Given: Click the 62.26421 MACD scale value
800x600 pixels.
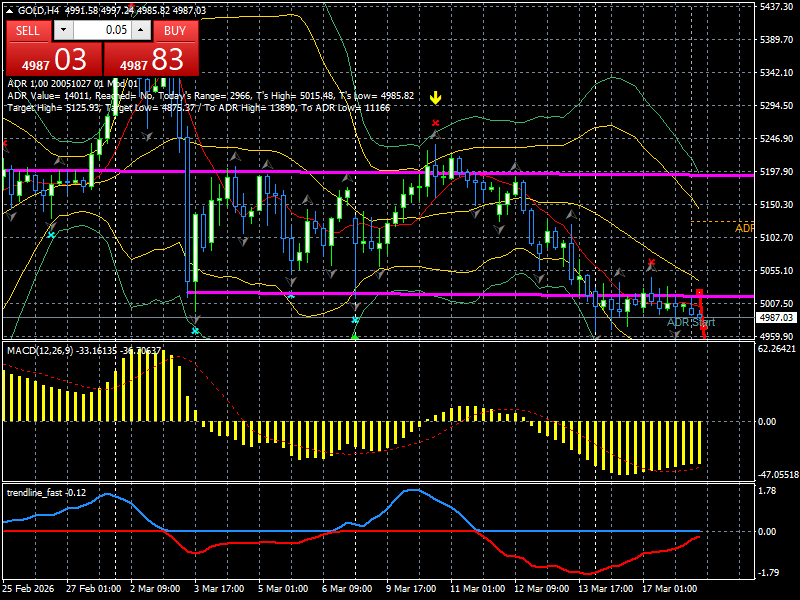Looking at the screenshot, I should 777,349.
